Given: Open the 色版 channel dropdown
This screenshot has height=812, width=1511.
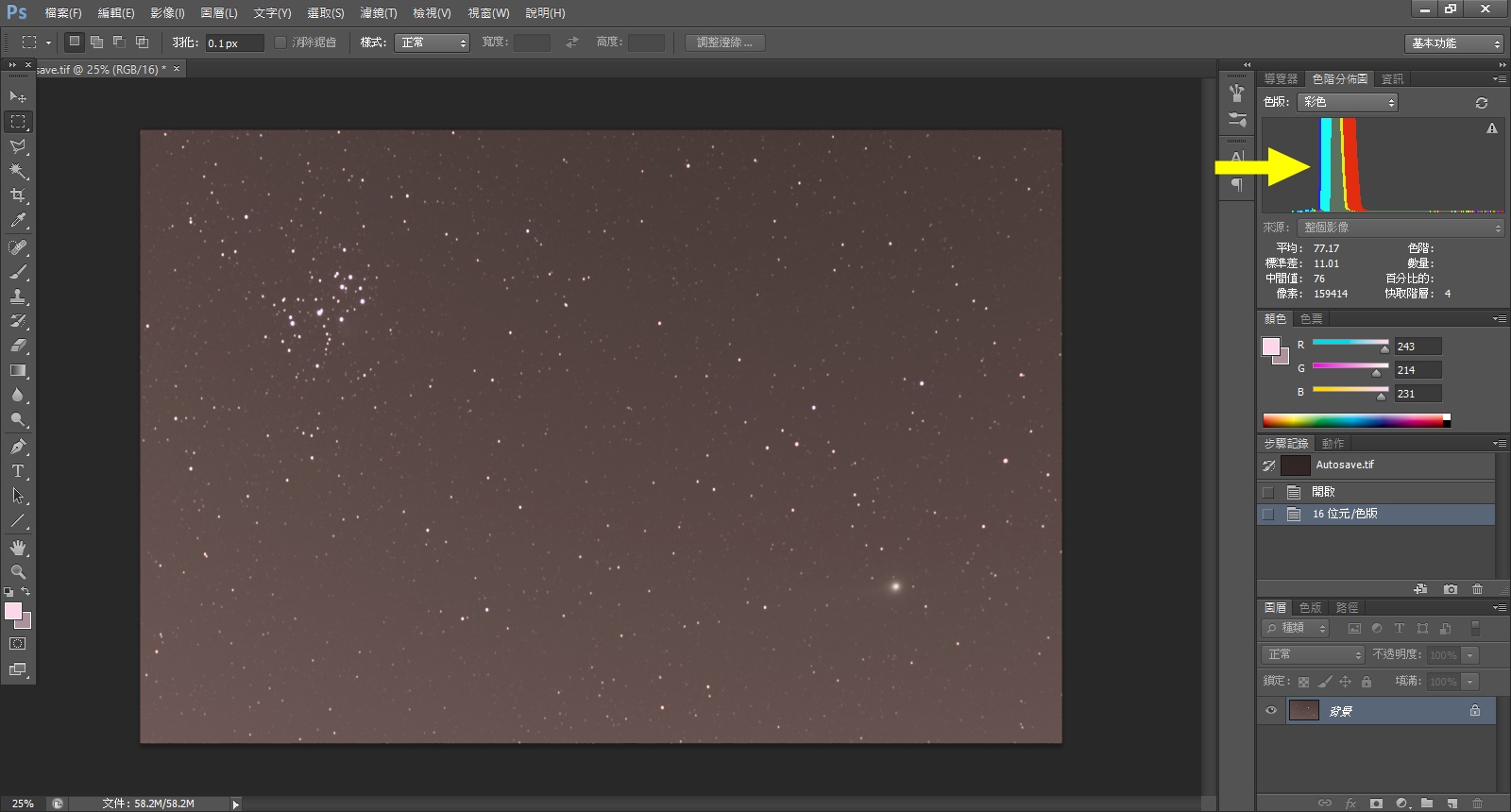Looking at the screenshot, I should point(1348,102).
